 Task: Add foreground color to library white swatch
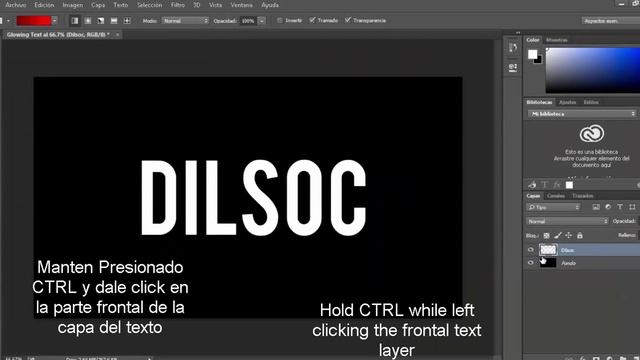click(x=569, y=185)
